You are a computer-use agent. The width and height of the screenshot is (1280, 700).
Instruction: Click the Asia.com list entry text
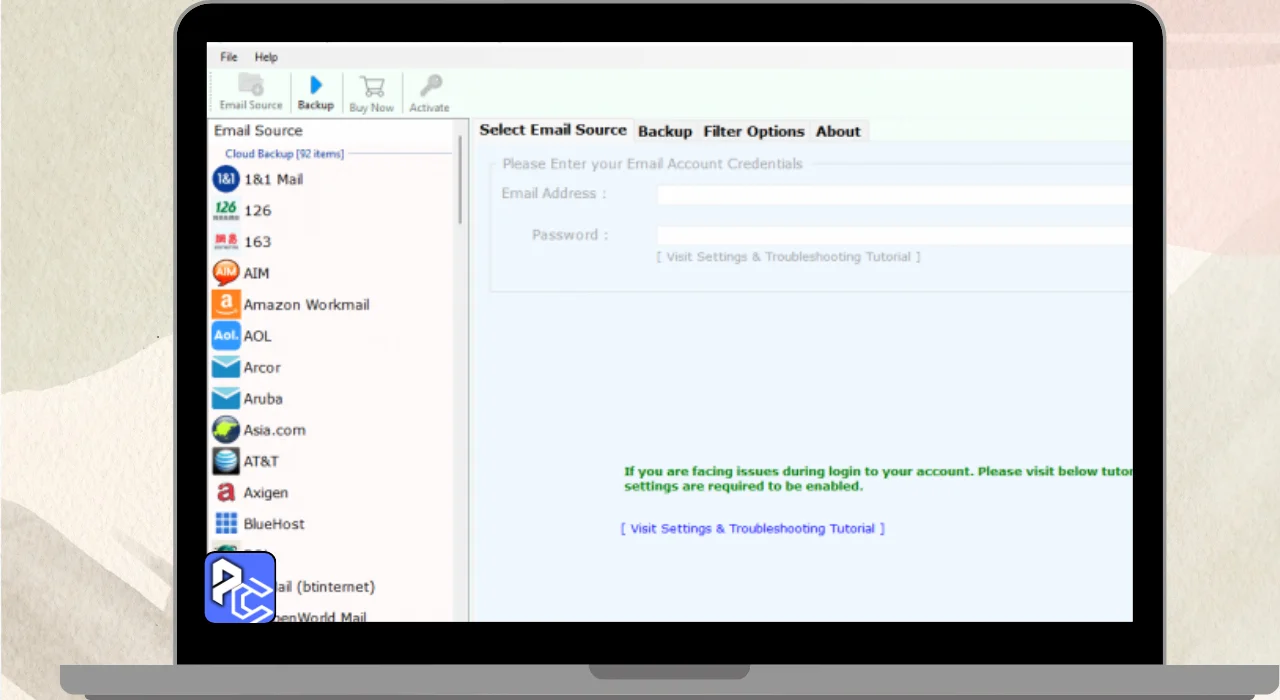point(275,430)
